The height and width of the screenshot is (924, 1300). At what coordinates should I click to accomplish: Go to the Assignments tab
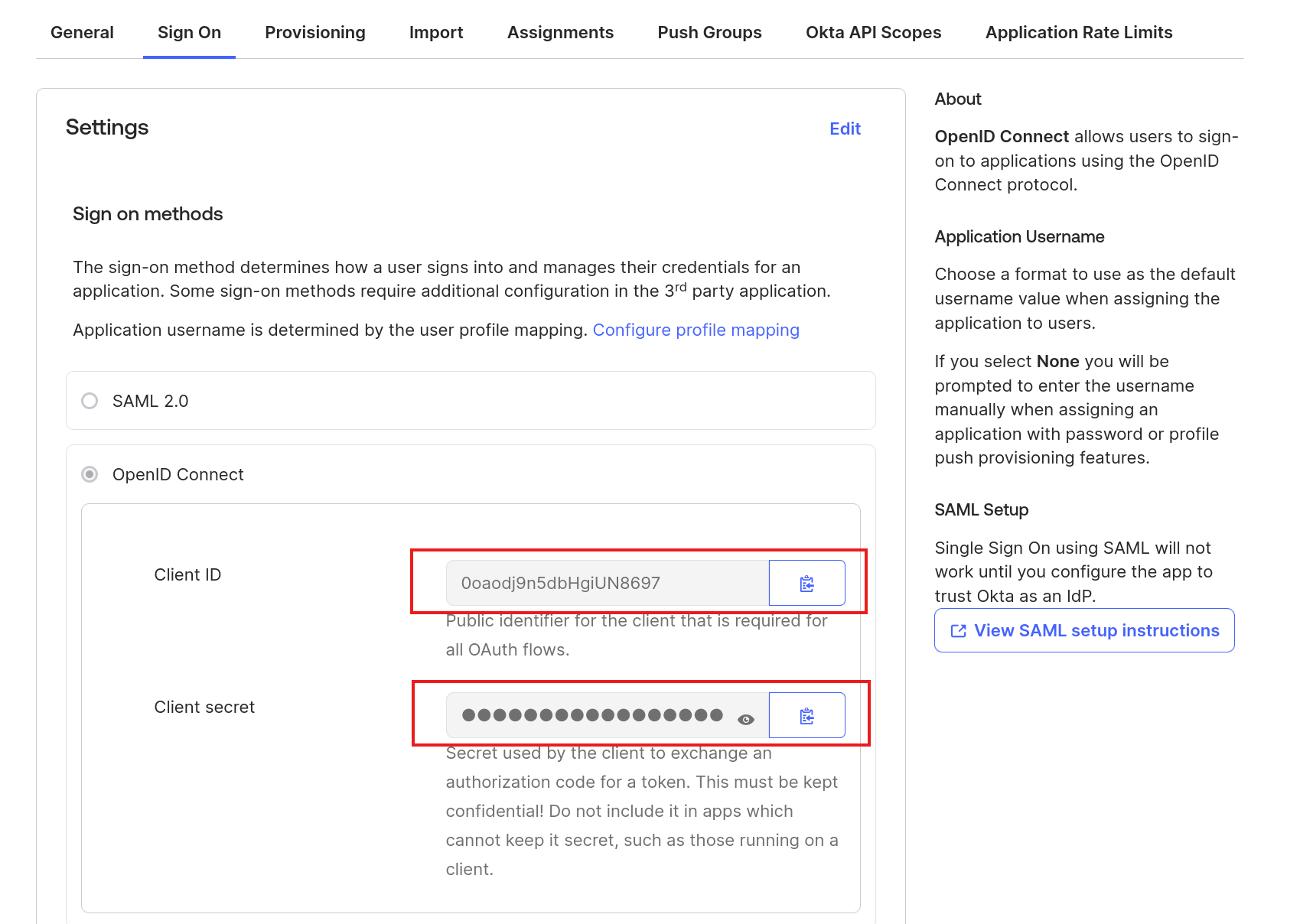pyautogui.click(x=560, y=32)
